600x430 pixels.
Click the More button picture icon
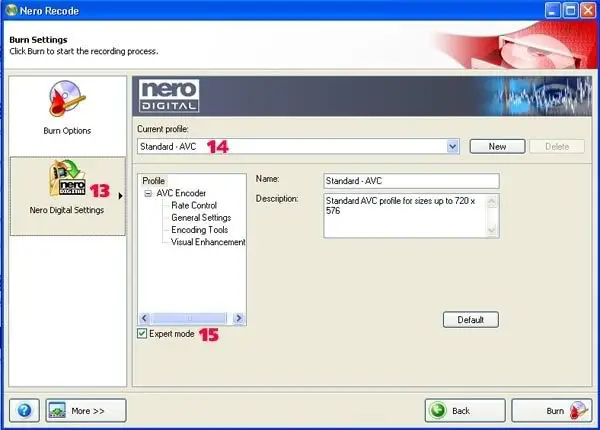[57, 410]
